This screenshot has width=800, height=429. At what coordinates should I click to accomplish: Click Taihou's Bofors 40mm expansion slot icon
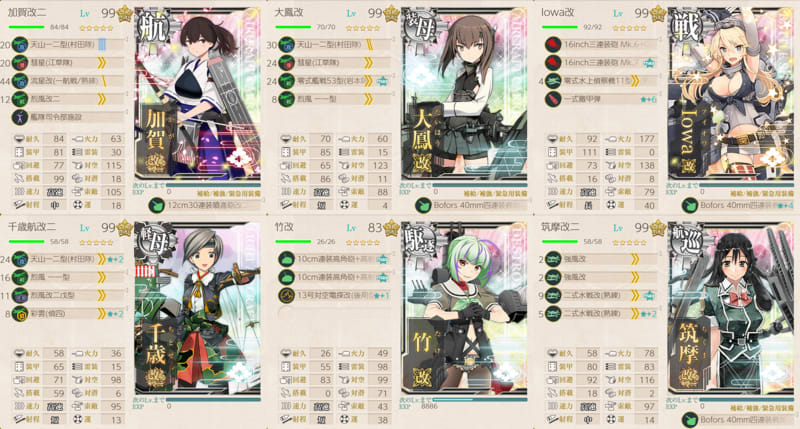click(x=422, y=206)
